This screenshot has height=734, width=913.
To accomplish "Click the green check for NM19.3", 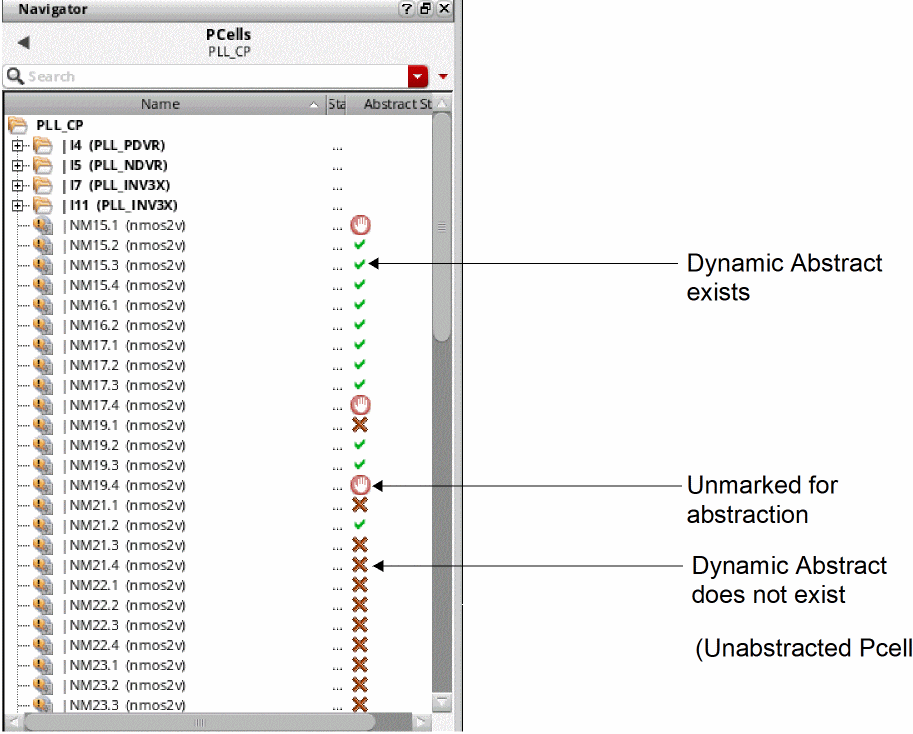I will (x=360, y=464).
